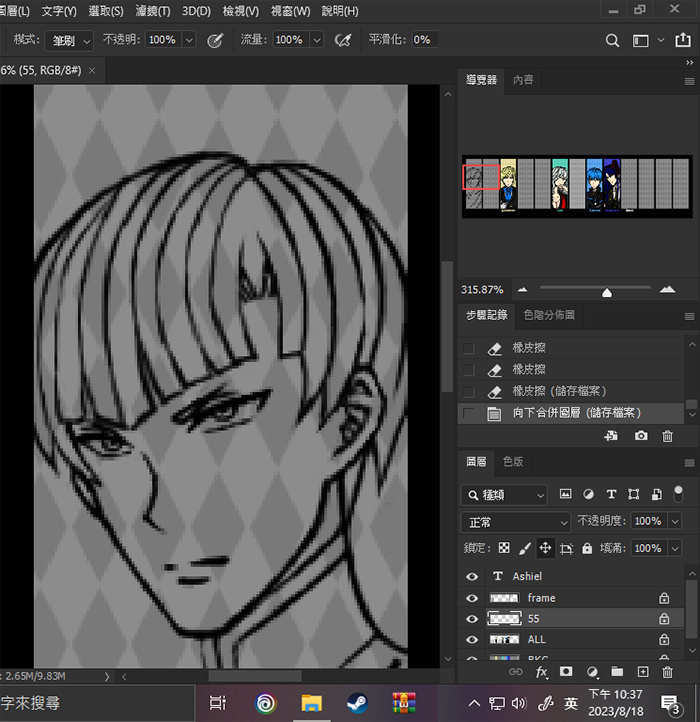This screenshot has height=722, width=700.
Task: Click the canvas horizontal scrollbar
Action: [x=255, y=676]
